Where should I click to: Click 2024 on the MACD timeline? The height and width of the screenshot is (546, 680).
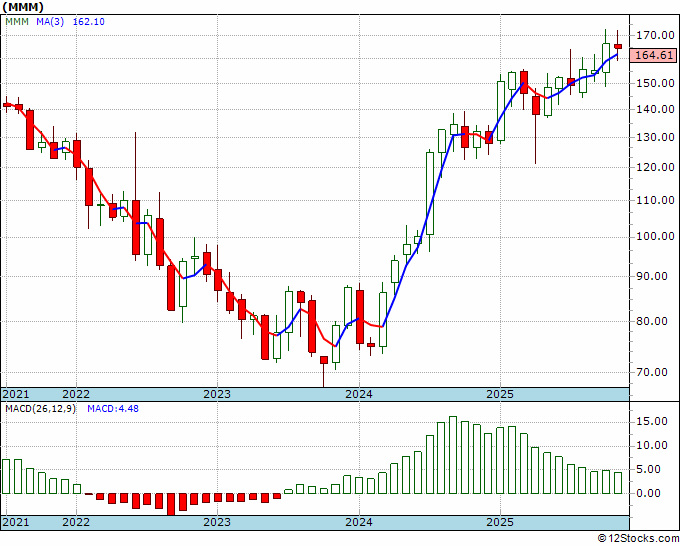coord(359,522)
